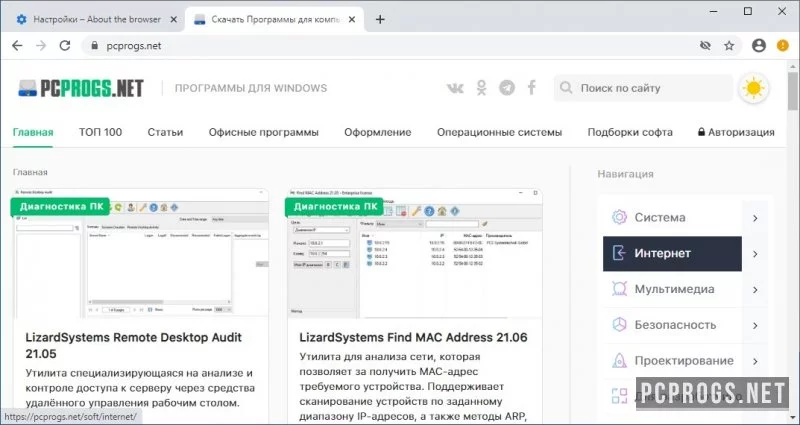Switch to the Скачать Программы tab
This screenshot has width=800, height=425.
point(274,19)
